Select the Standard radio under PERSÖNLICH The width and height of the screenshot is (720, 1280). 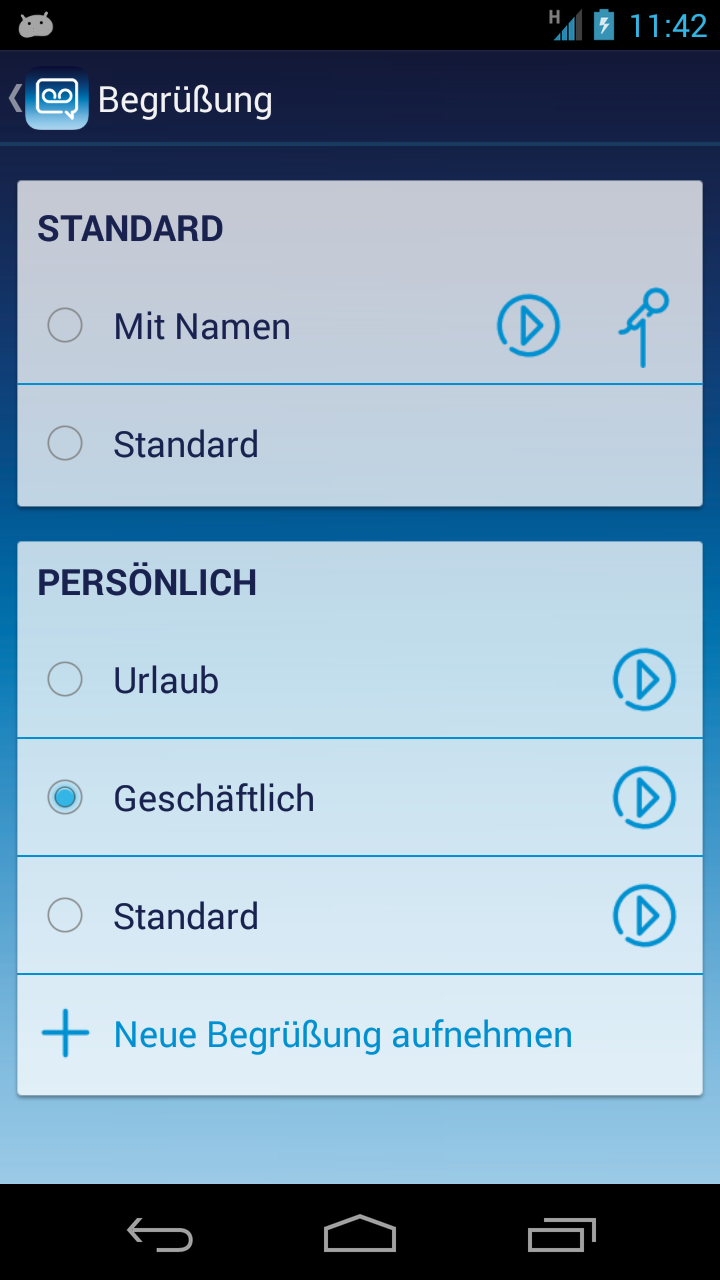pyautogui.click(x=65, y=916)
